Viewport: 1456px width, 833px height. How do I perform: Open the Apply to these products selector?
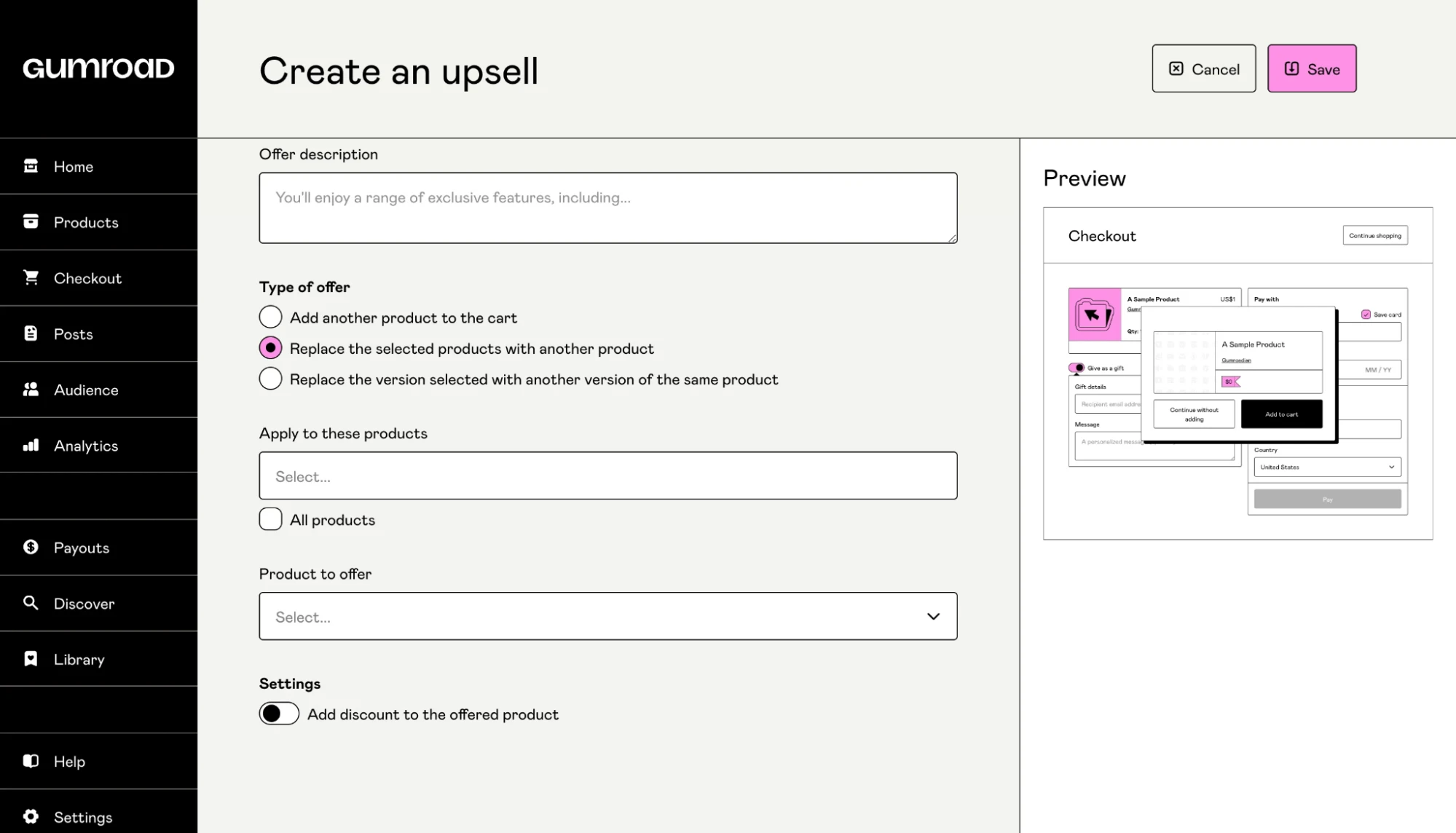click(x=607, y=475)
